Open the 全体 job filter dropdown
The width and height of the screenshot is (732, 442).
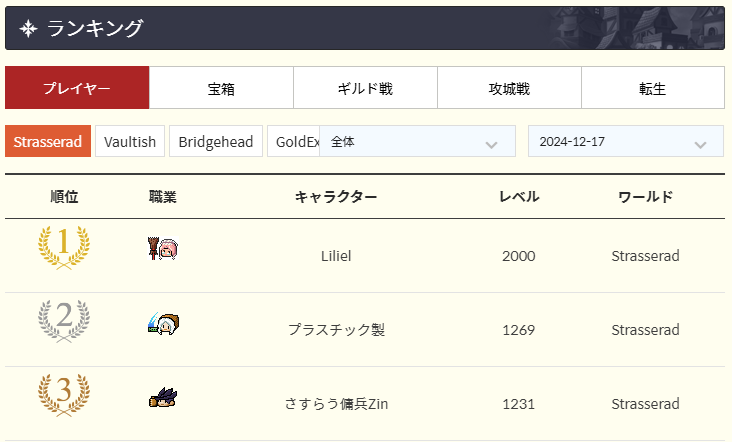(417, 141)
